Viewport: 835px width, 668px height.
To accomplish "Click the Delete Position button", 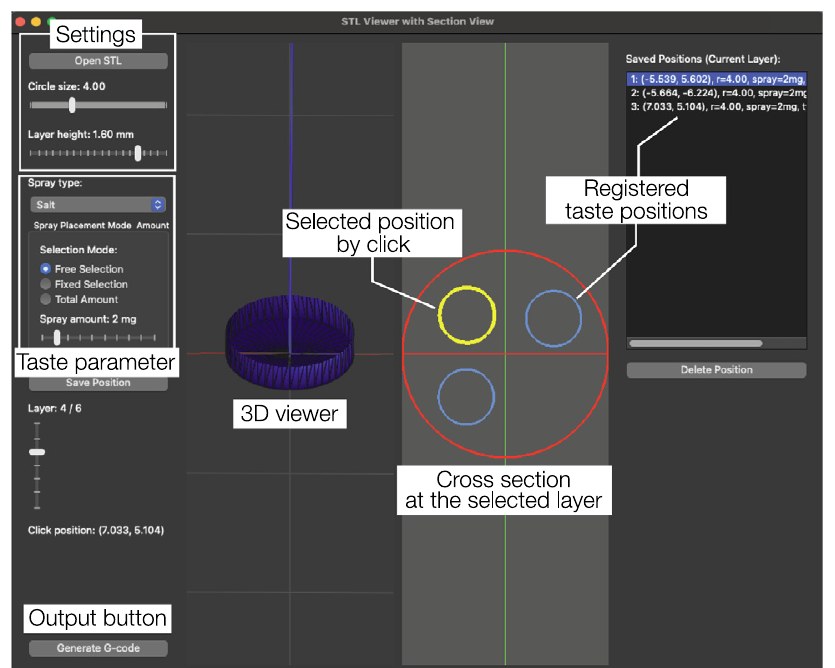I will click(x=716, y=370).
